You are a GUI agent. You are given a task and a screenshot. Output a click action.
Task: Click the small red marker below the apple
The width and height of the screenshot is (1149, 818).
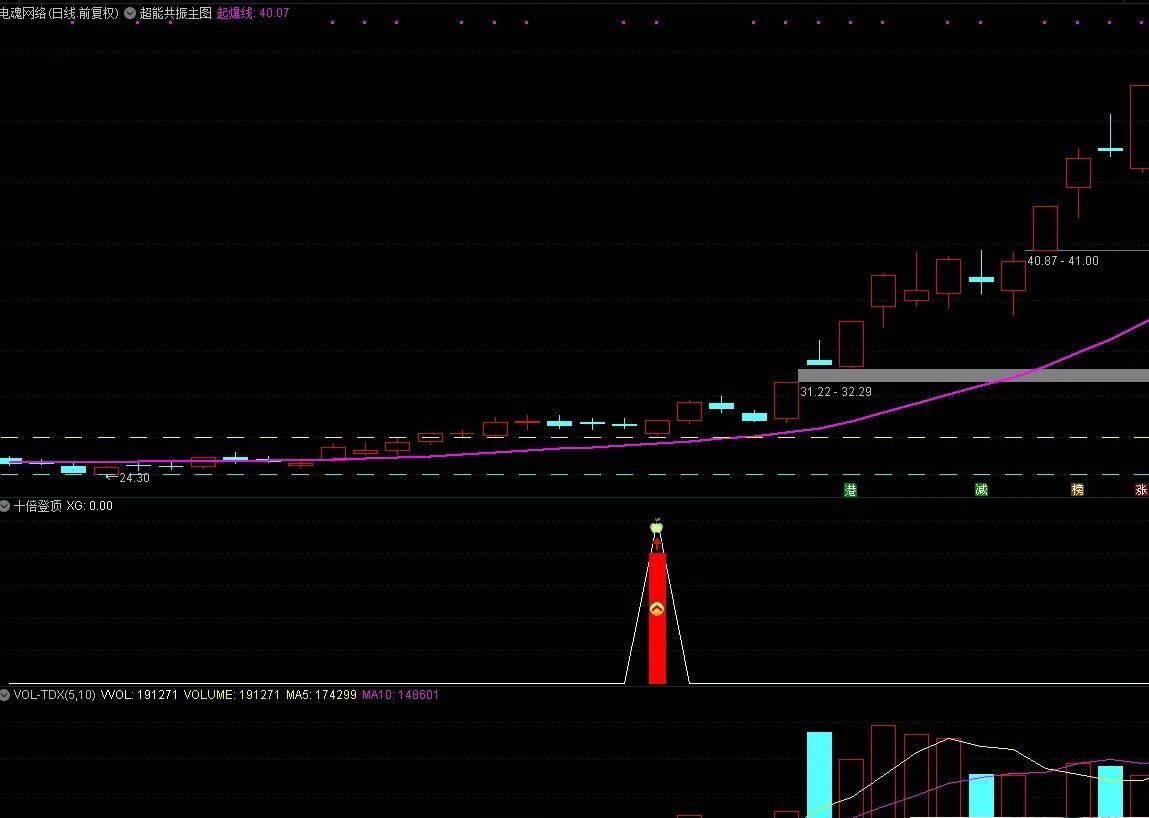[657, 545]
